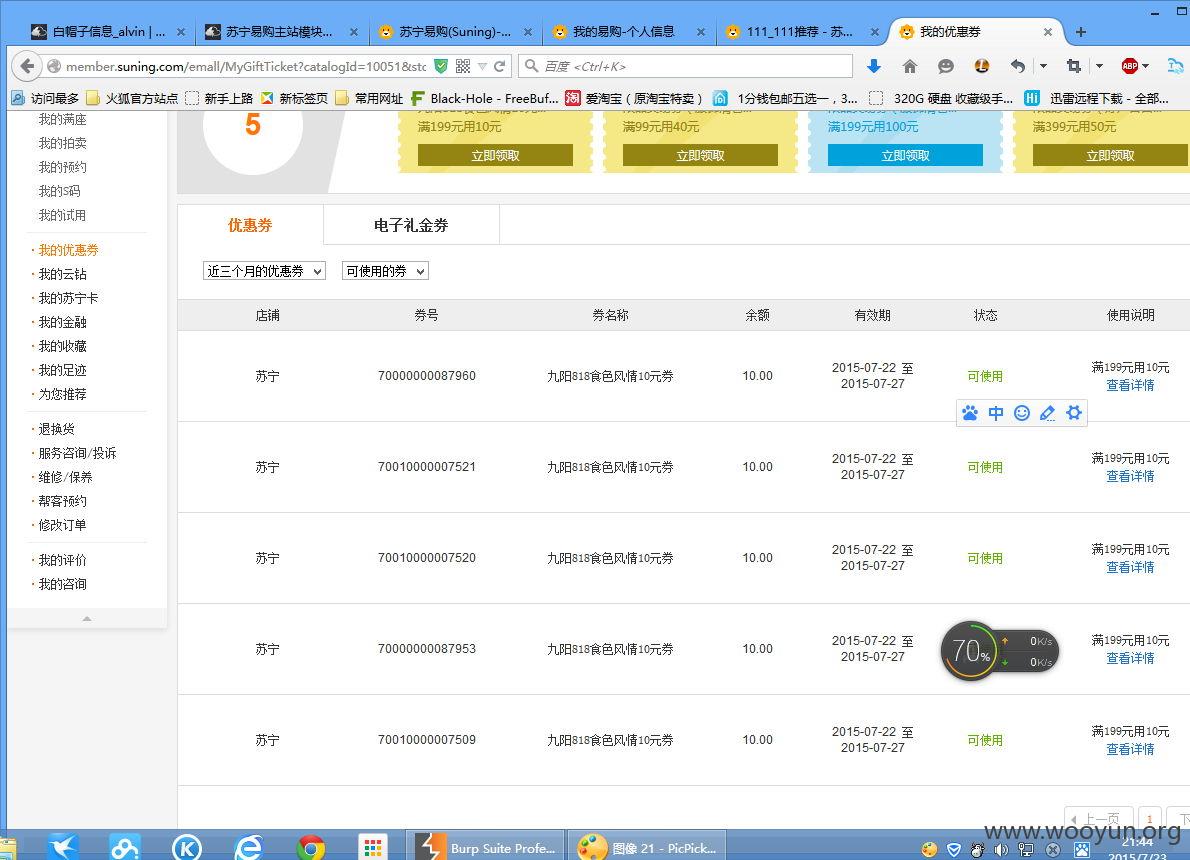Click the blue bird taskbar icon

click(64, 847)
